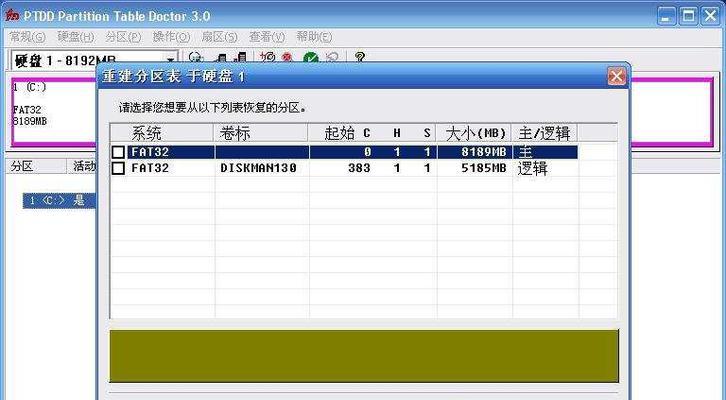Click the question mark help toolbar icon
This screenshot has width=726, height=400.
tap(360, 57)
